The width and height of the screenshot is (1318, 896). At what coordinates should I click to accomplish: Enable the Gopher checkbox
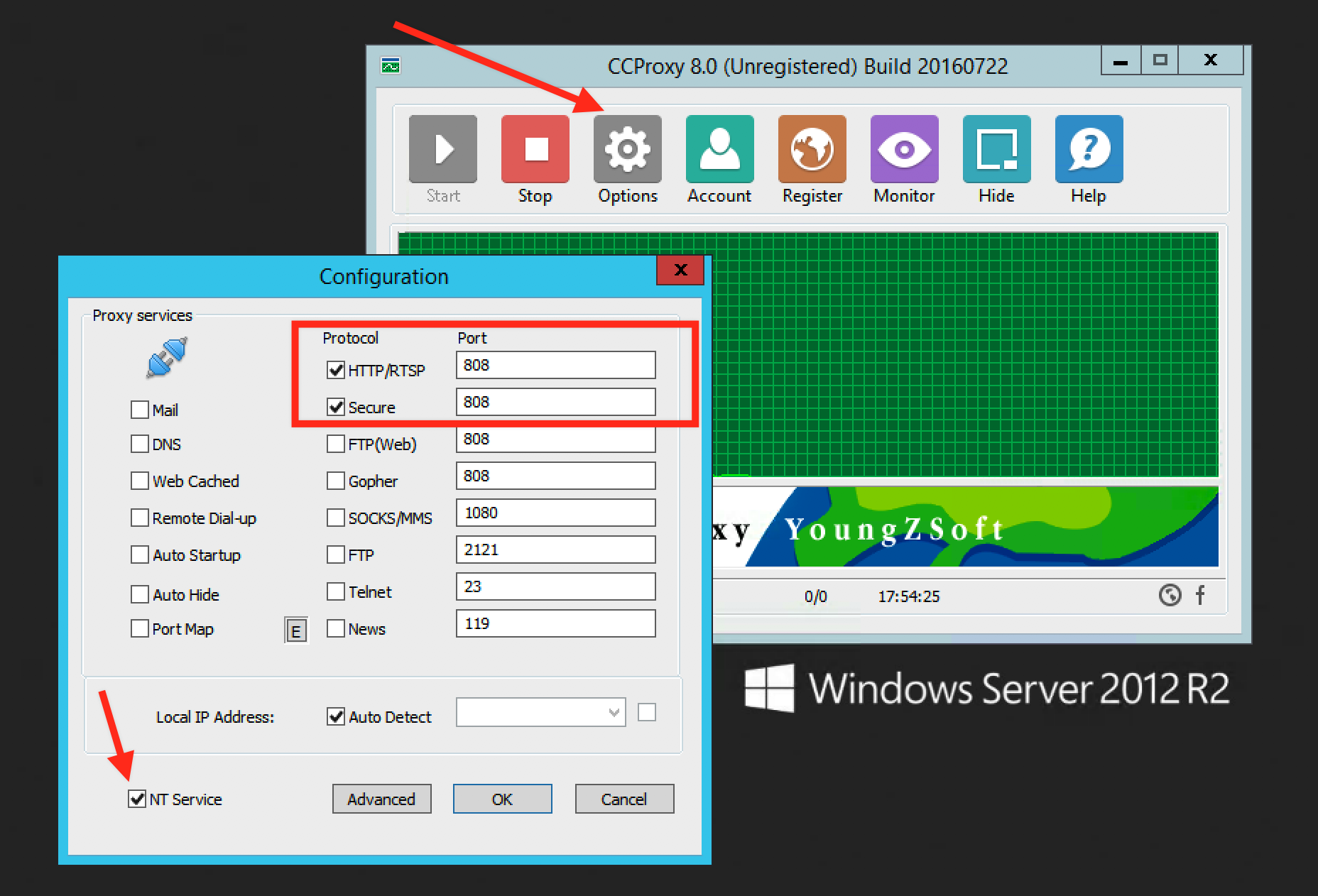(x=335, y=481)
